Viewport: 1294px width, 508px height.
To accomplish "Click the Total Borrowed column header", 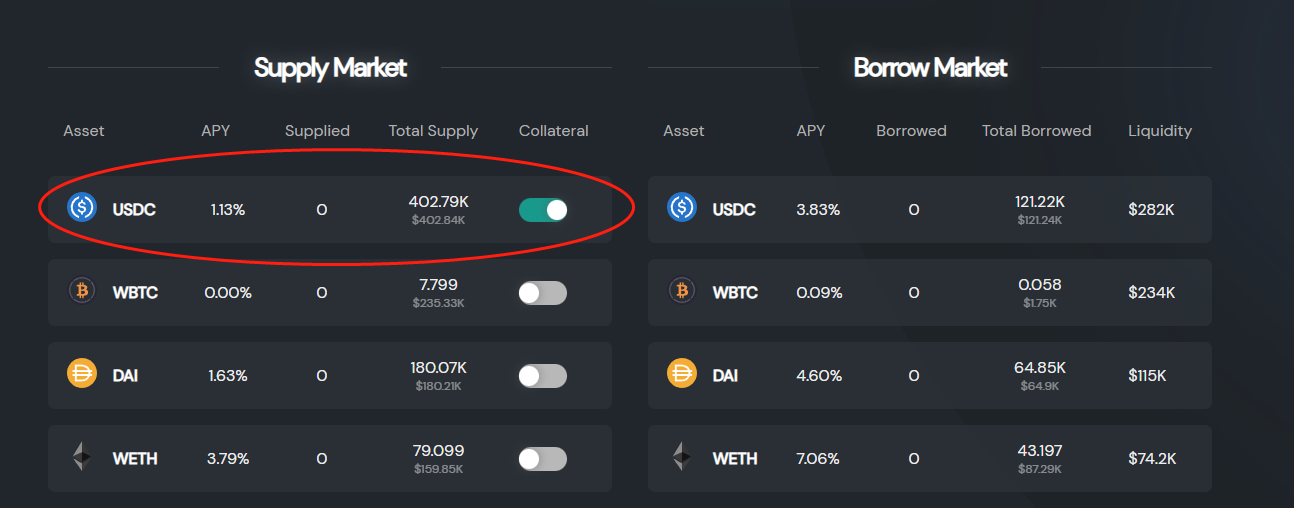I will click(x=1036, y=131).
